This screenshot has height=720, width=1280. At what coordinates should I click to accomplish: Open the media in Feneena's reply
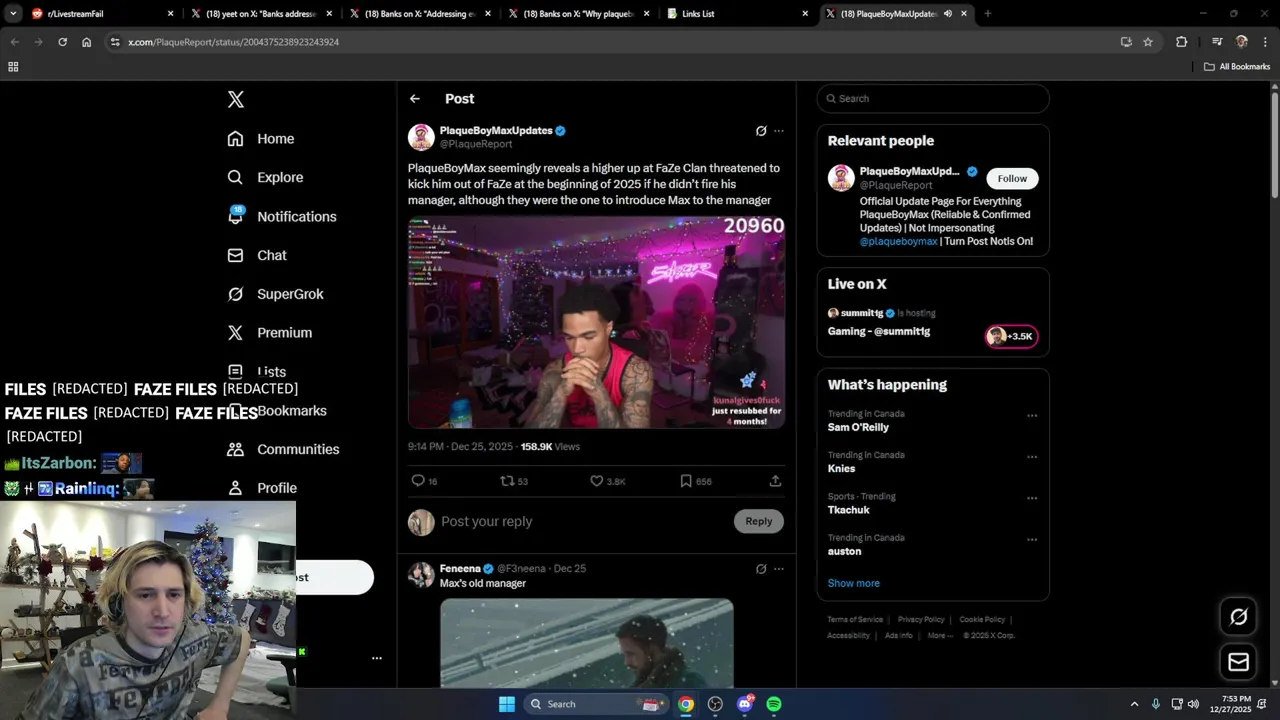[587, 643]
